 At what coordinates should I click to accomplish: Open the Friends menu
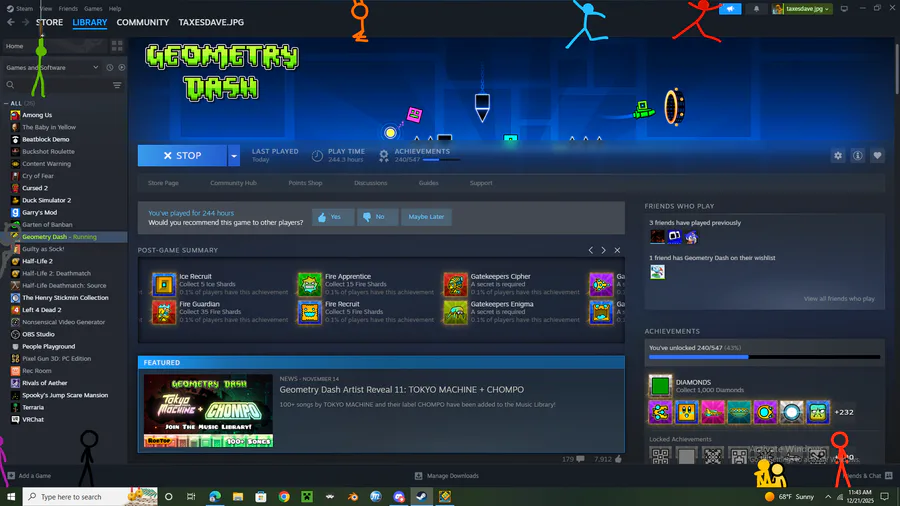(x=68, y=9)
